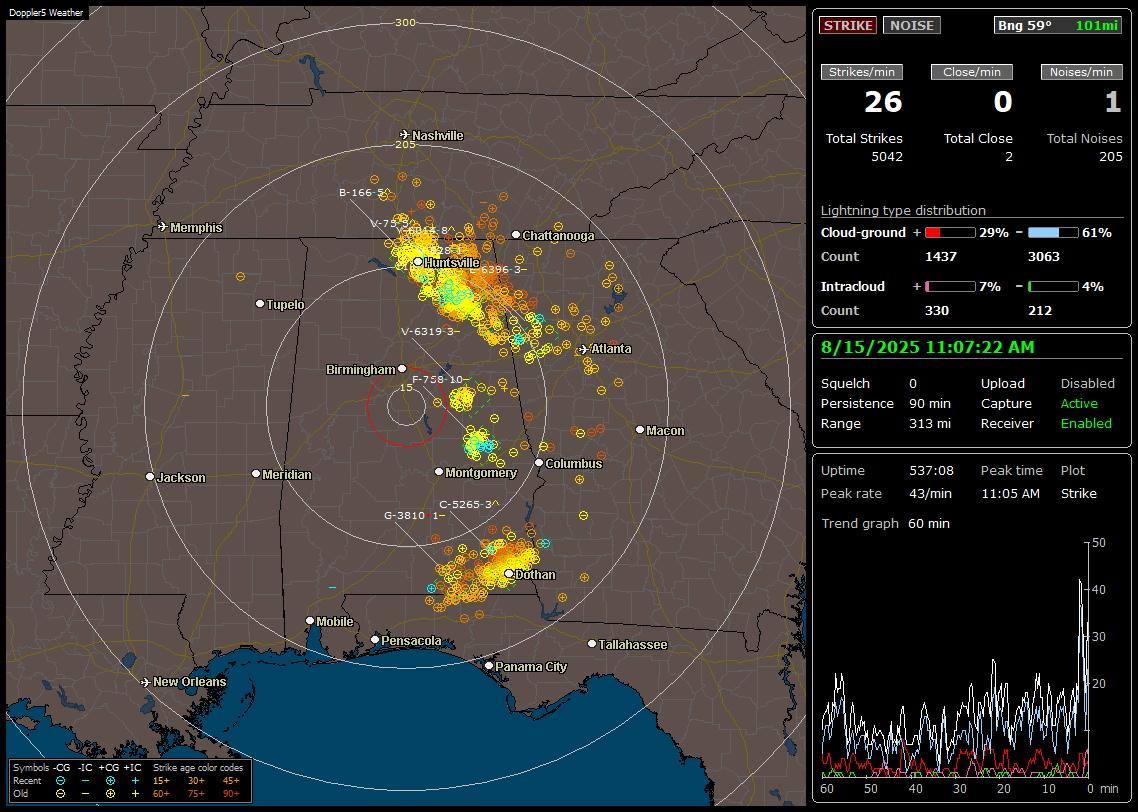Click the Recent +CG symbol in legend
The width and height of the screenshot is (1138, 812).
pos(110,781)
